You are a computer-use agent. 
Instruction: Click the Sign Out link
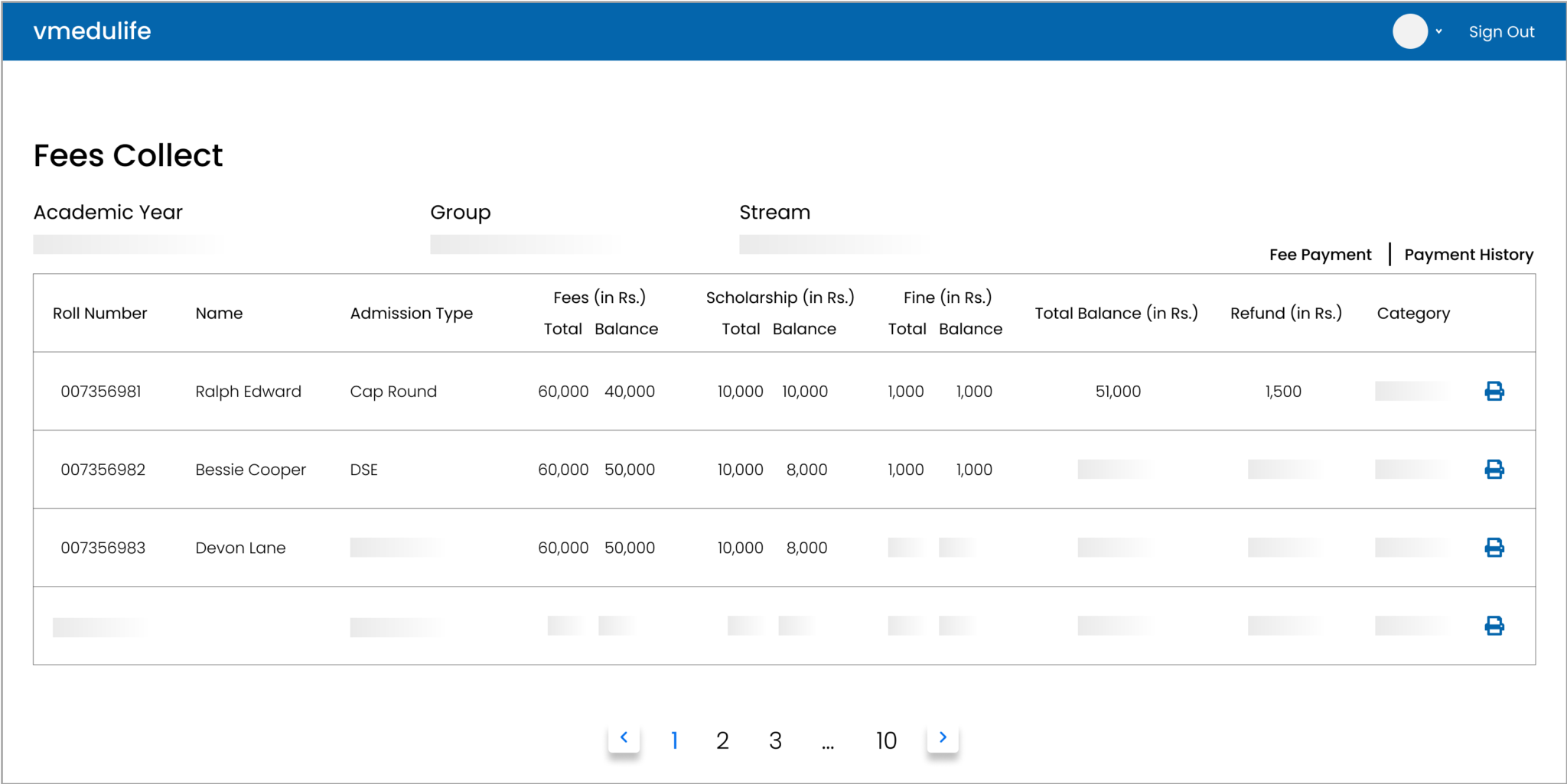[x=1501, y=32]
